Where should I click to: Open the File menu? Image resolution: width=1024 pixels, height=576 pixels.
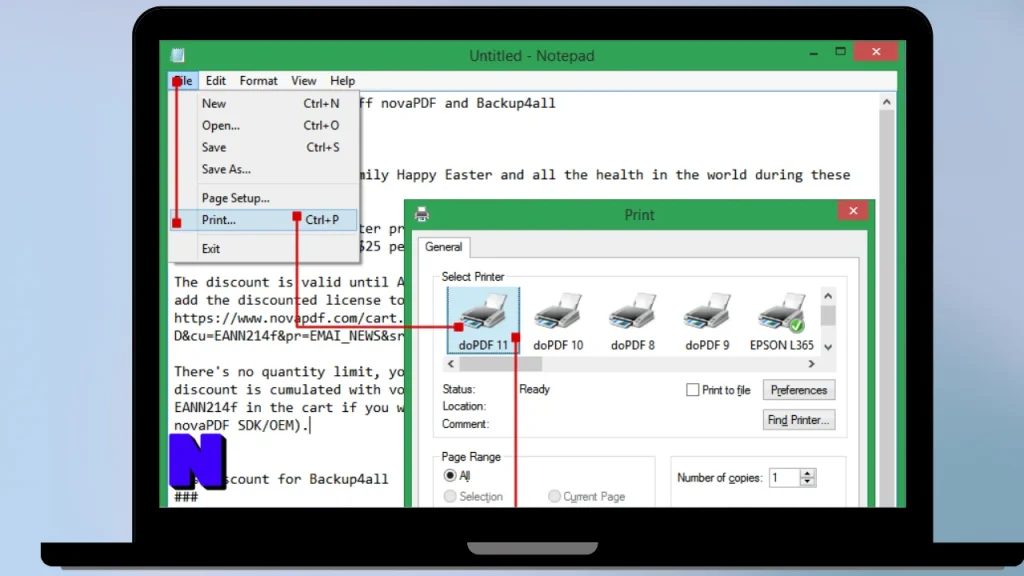click(183, 80)
